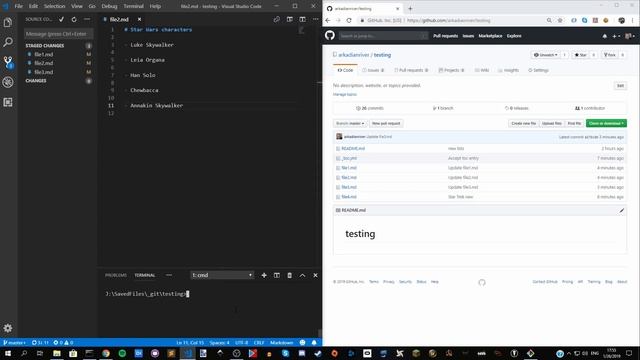Click the green Clone or download button
640x360 pixels.
606,123
